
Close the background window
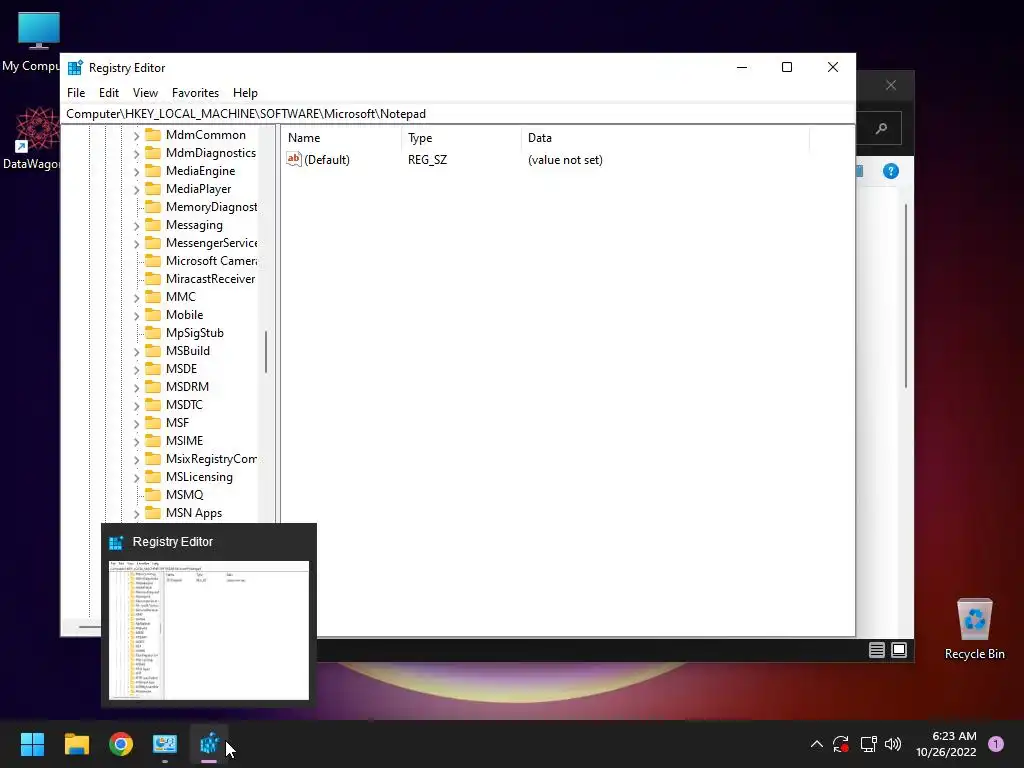click(x=891, y=86)
